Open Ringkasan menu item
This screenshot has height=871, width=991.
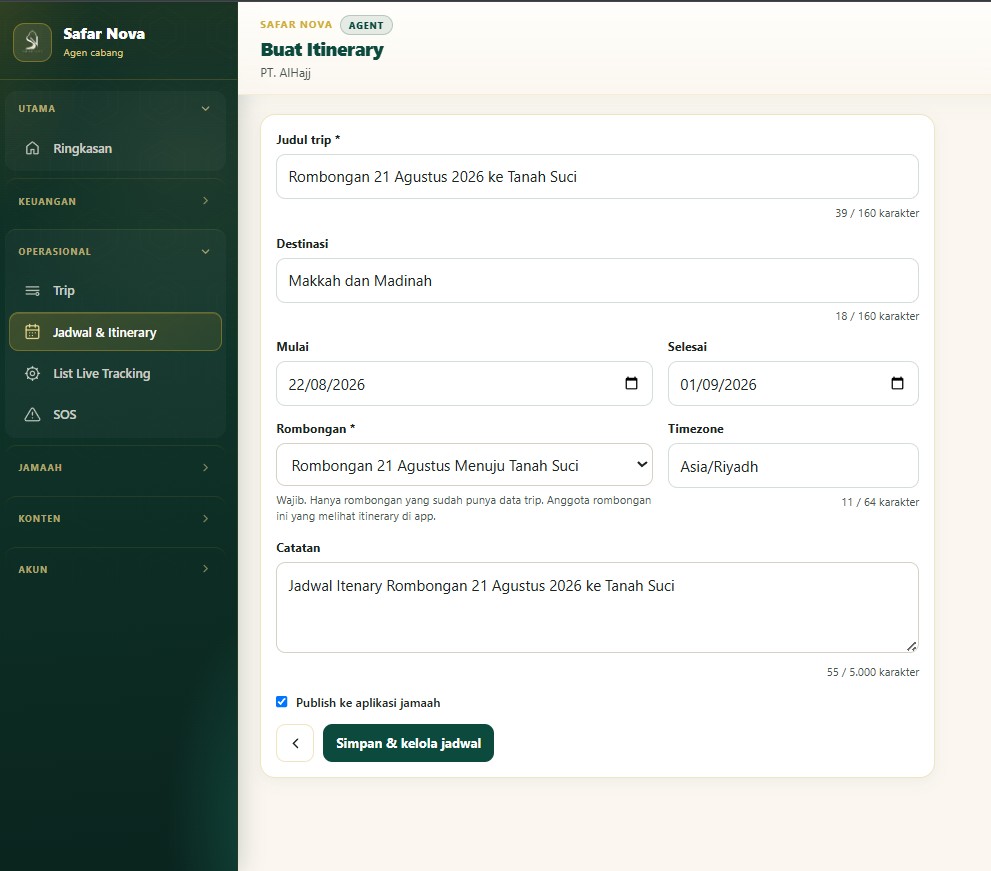[x=116, y=149]
